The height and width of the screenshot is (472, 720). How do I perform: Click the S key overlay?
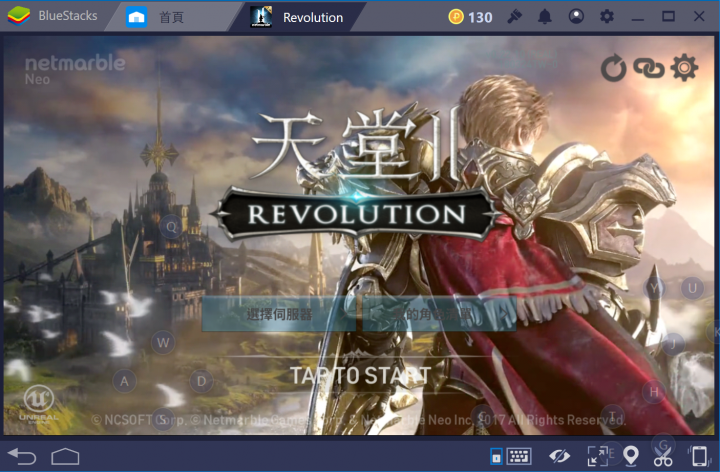pos(163,420)
